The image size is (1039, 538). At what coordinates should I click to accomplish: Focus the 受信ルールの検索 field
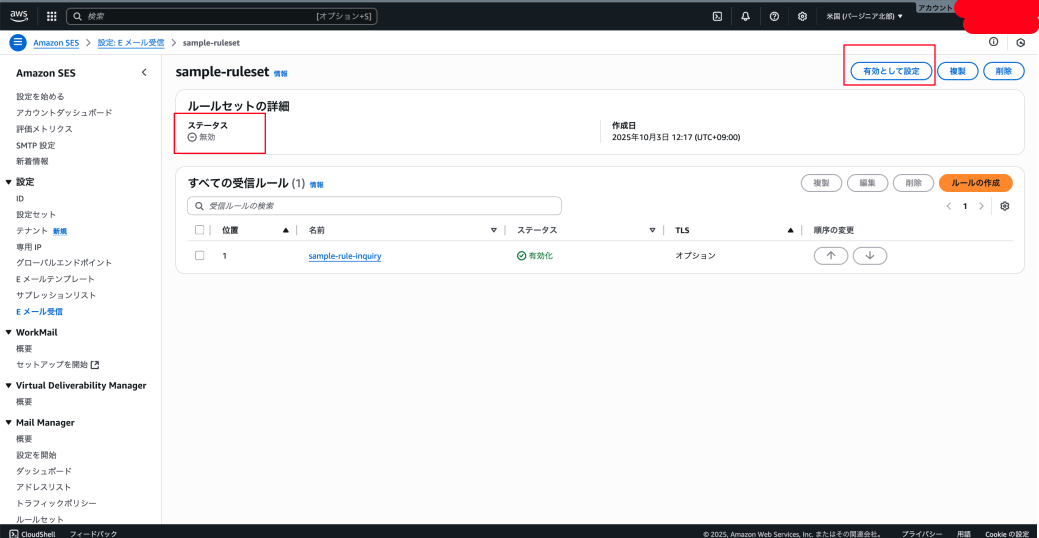(x=374, y=206)
